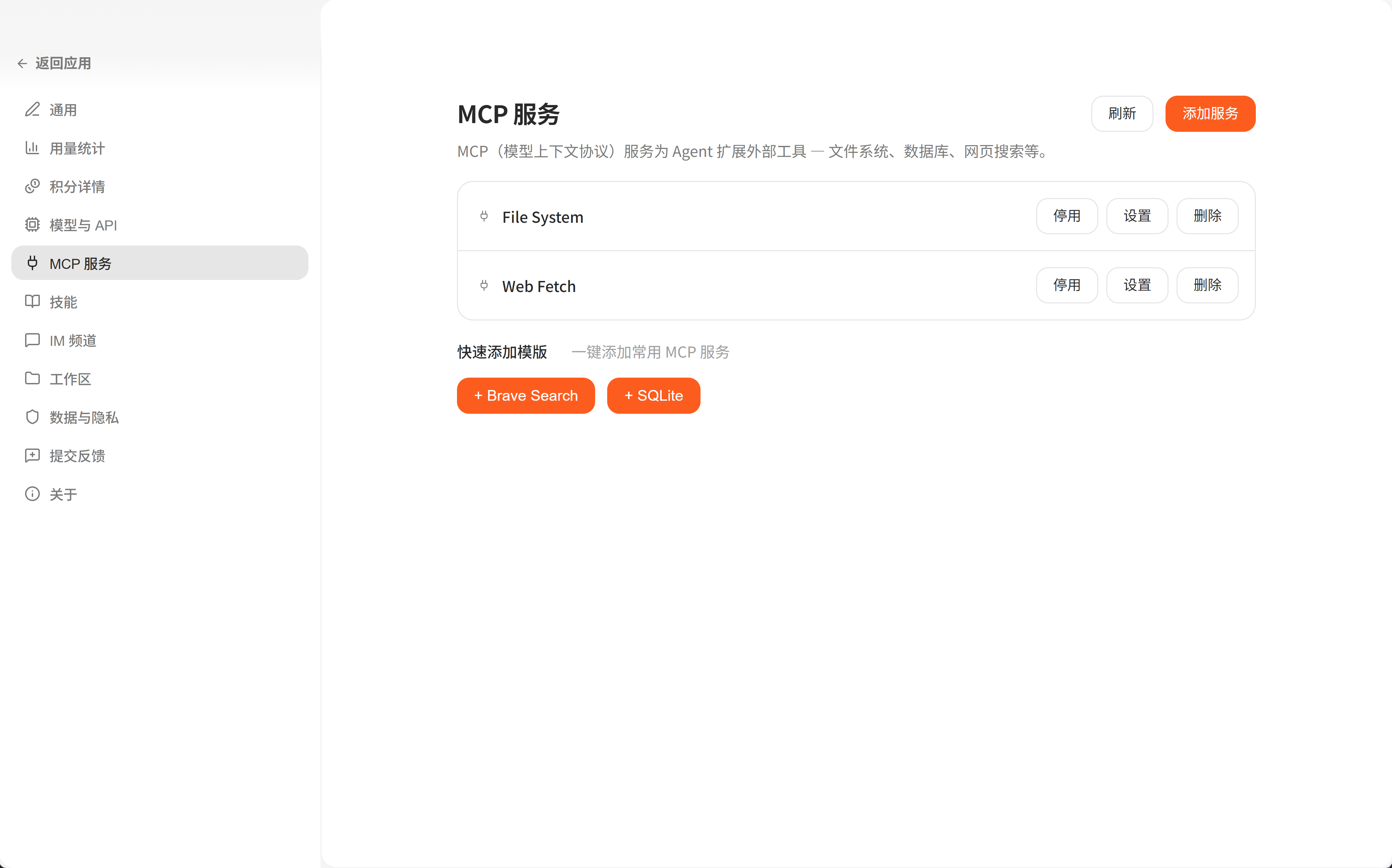The image size is (1392, 868).
Task: Disable Web Fetch with the 停用 button
Action: [1066, 285]
